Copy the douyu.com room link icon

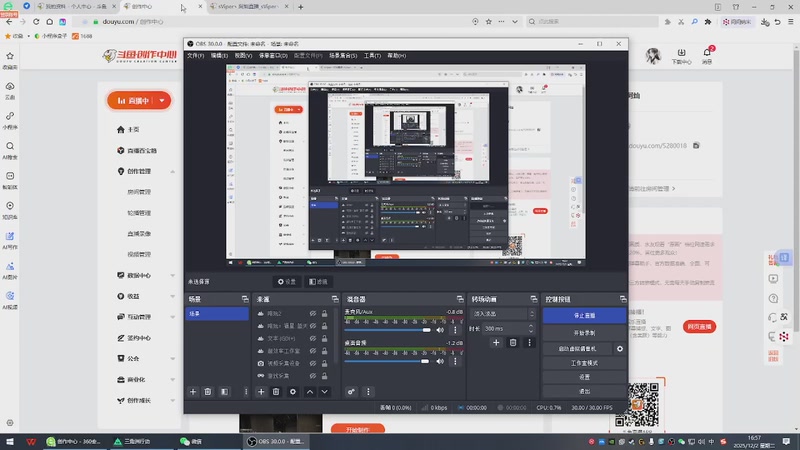click(x=696, y=145)
